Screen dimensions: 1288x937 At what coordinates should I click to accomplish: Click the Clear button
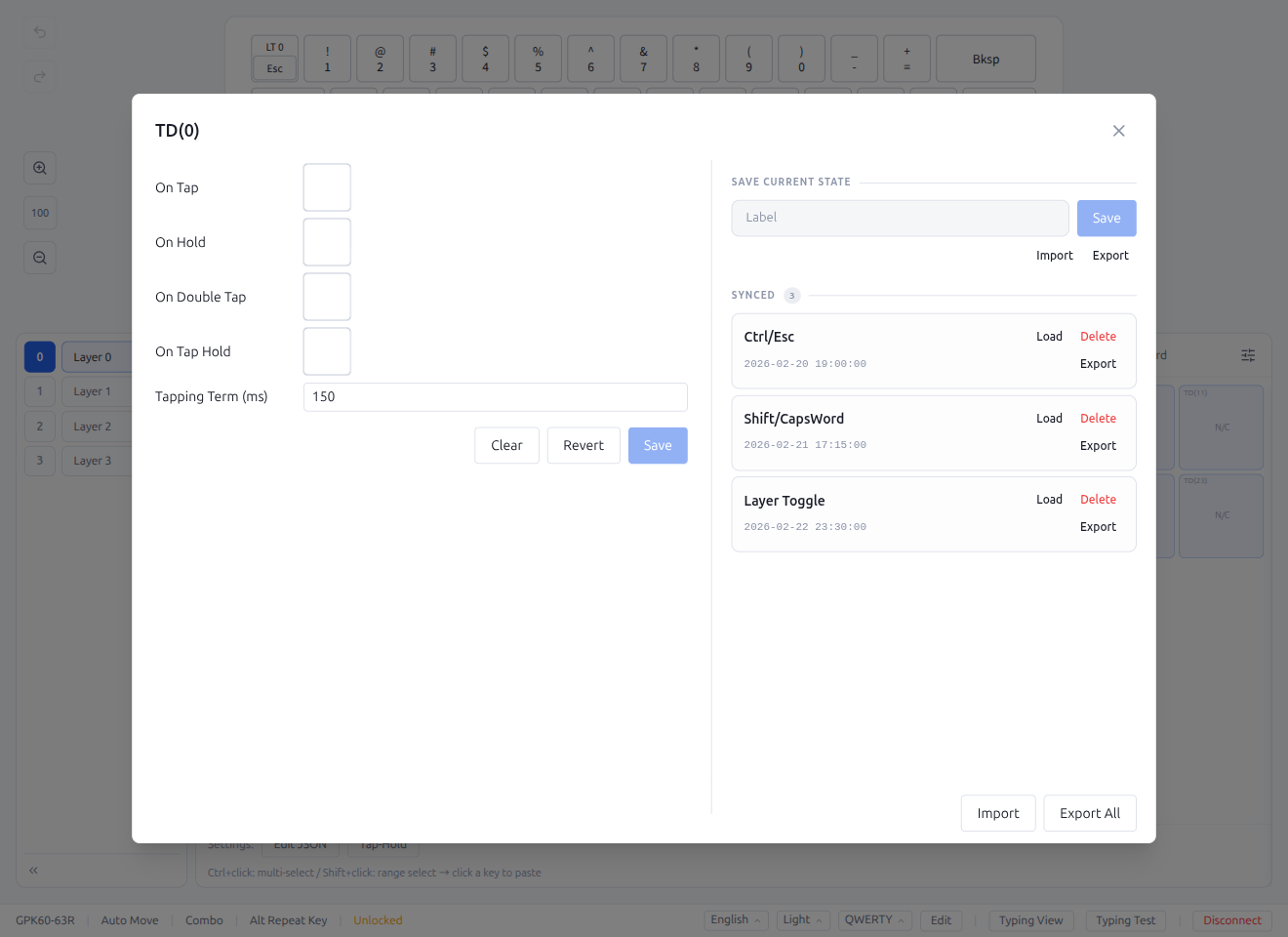click(506, 446)
